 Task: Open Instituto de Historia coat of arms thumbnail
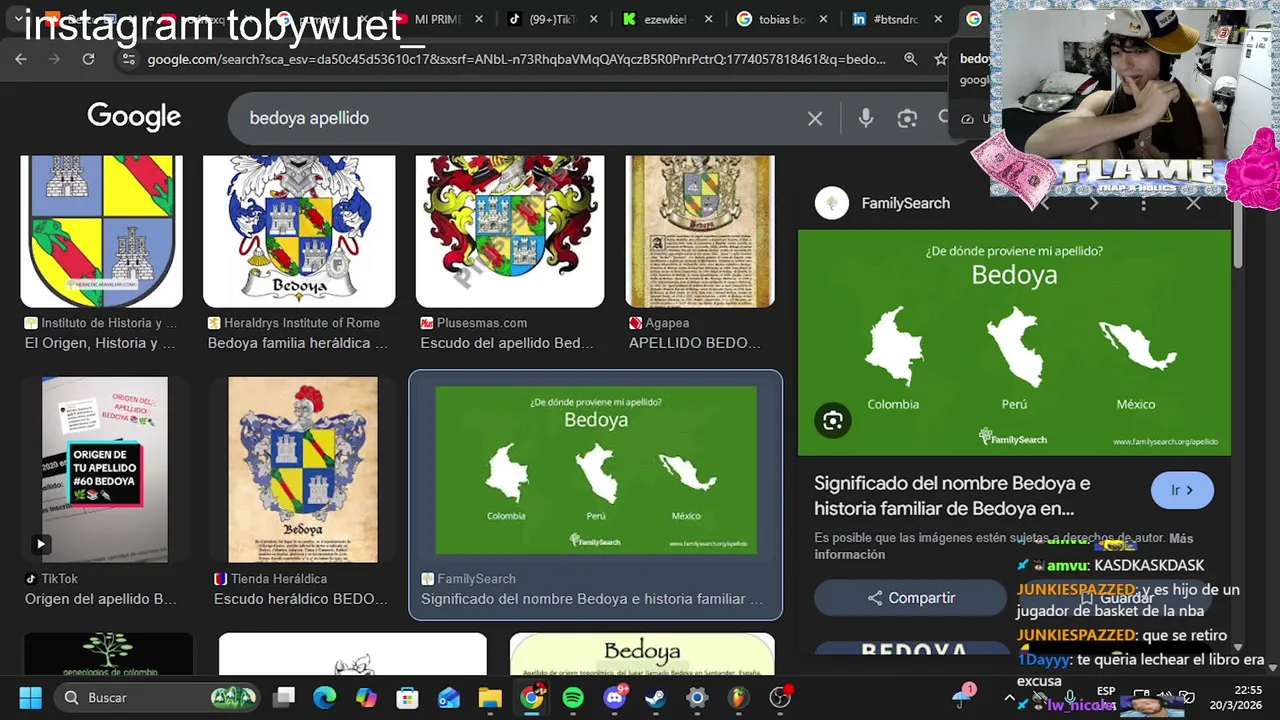(102, 231)
